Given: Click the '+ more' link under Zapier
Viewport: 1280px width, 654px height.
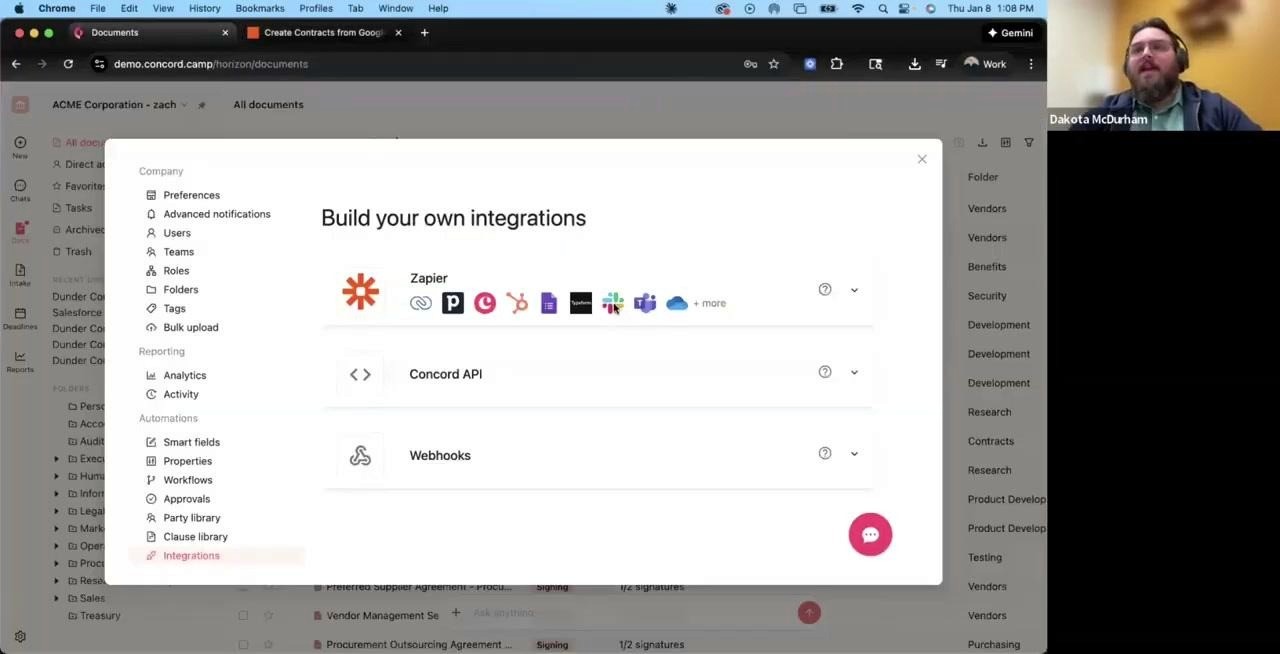Looking at the screenshot, I should pyautogui.click(x=710, y=303).
